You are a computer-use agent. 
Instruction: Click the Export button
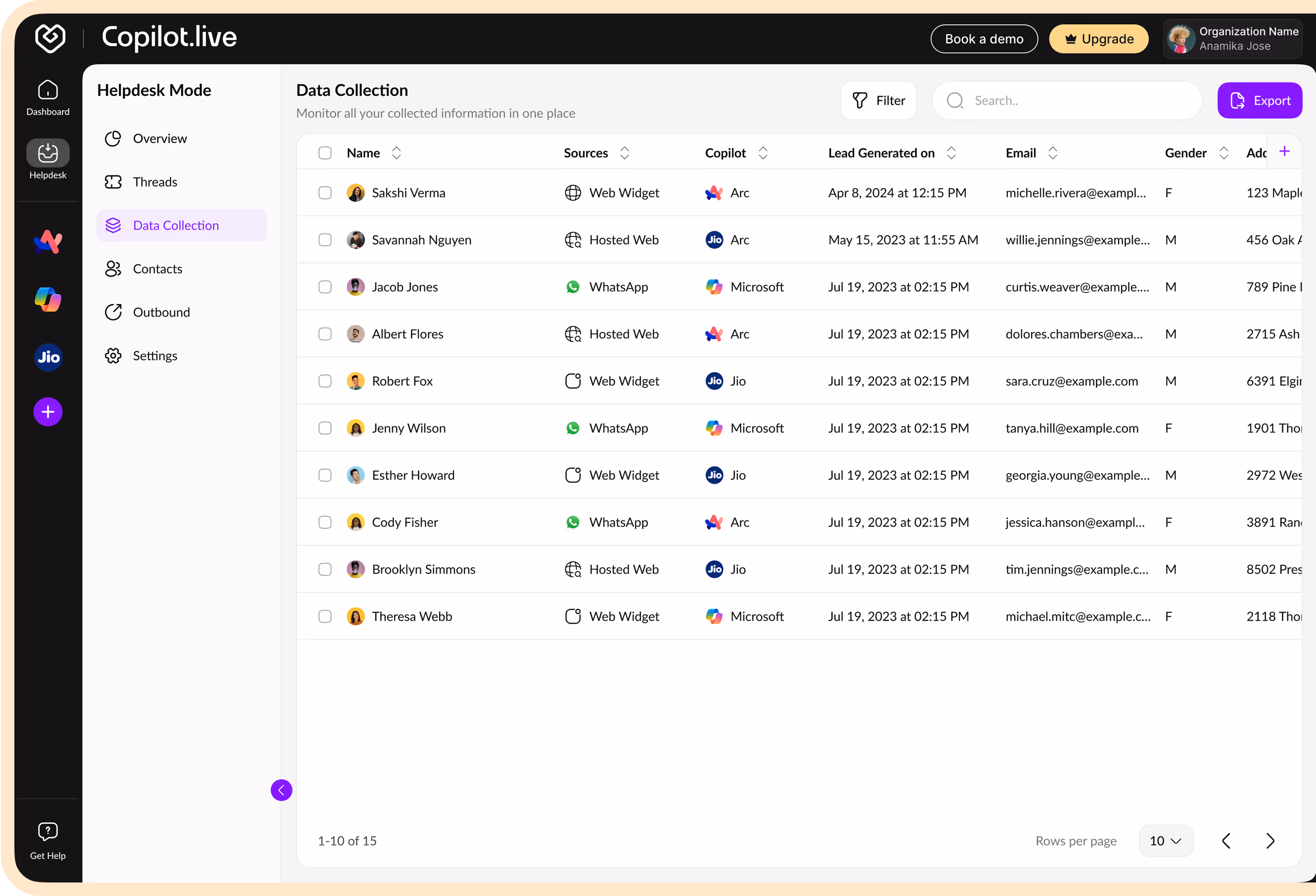pyautogui.click(x=1259, y=100)
